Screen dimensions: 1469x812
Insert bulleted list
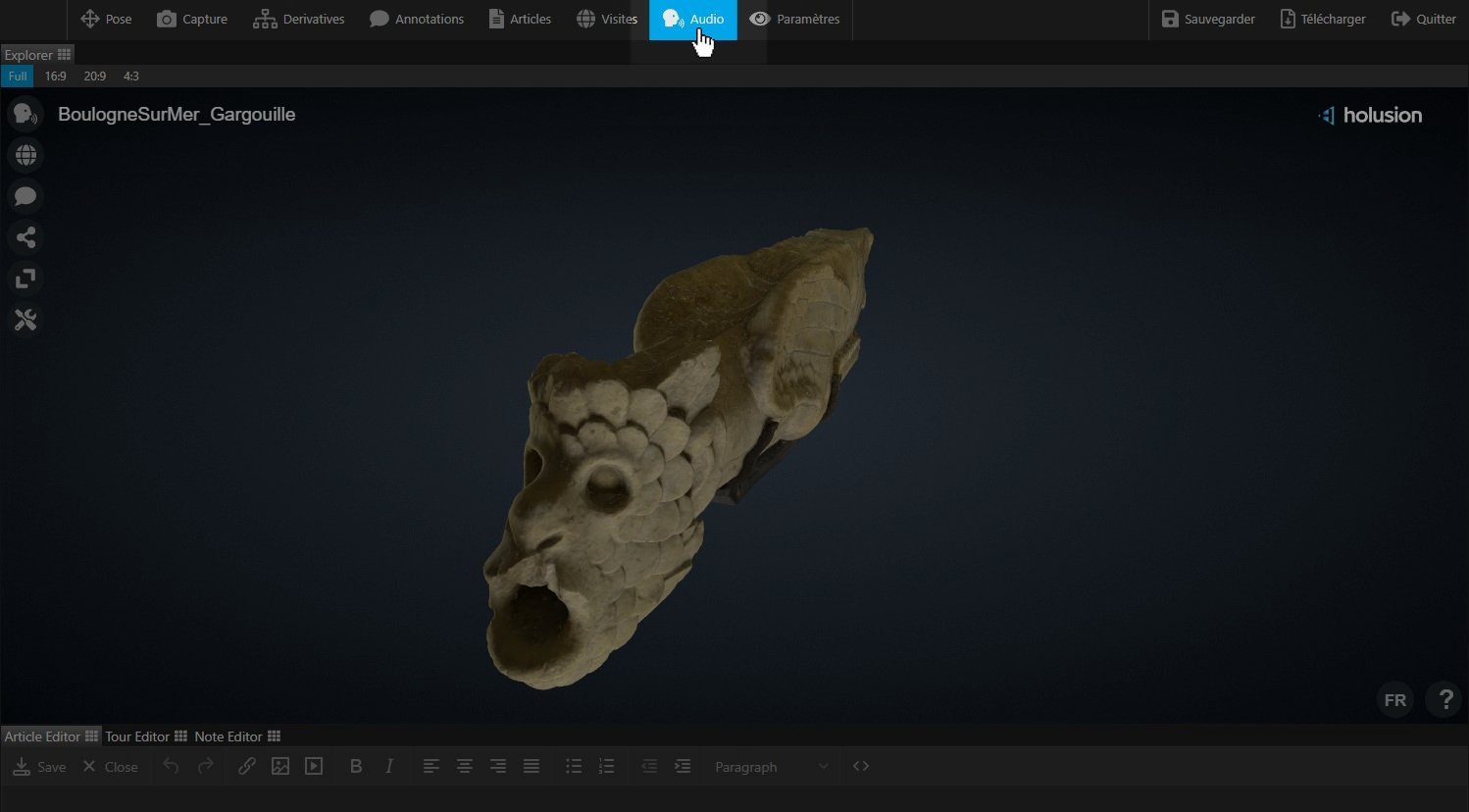(x=574, y=767)
